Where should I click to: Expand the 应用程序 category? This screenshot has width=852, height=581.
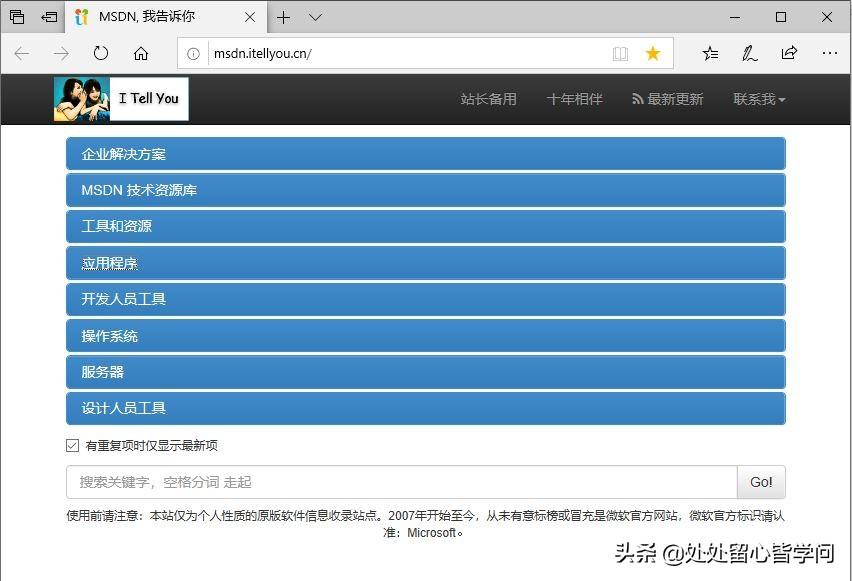[x=425, y=263]
